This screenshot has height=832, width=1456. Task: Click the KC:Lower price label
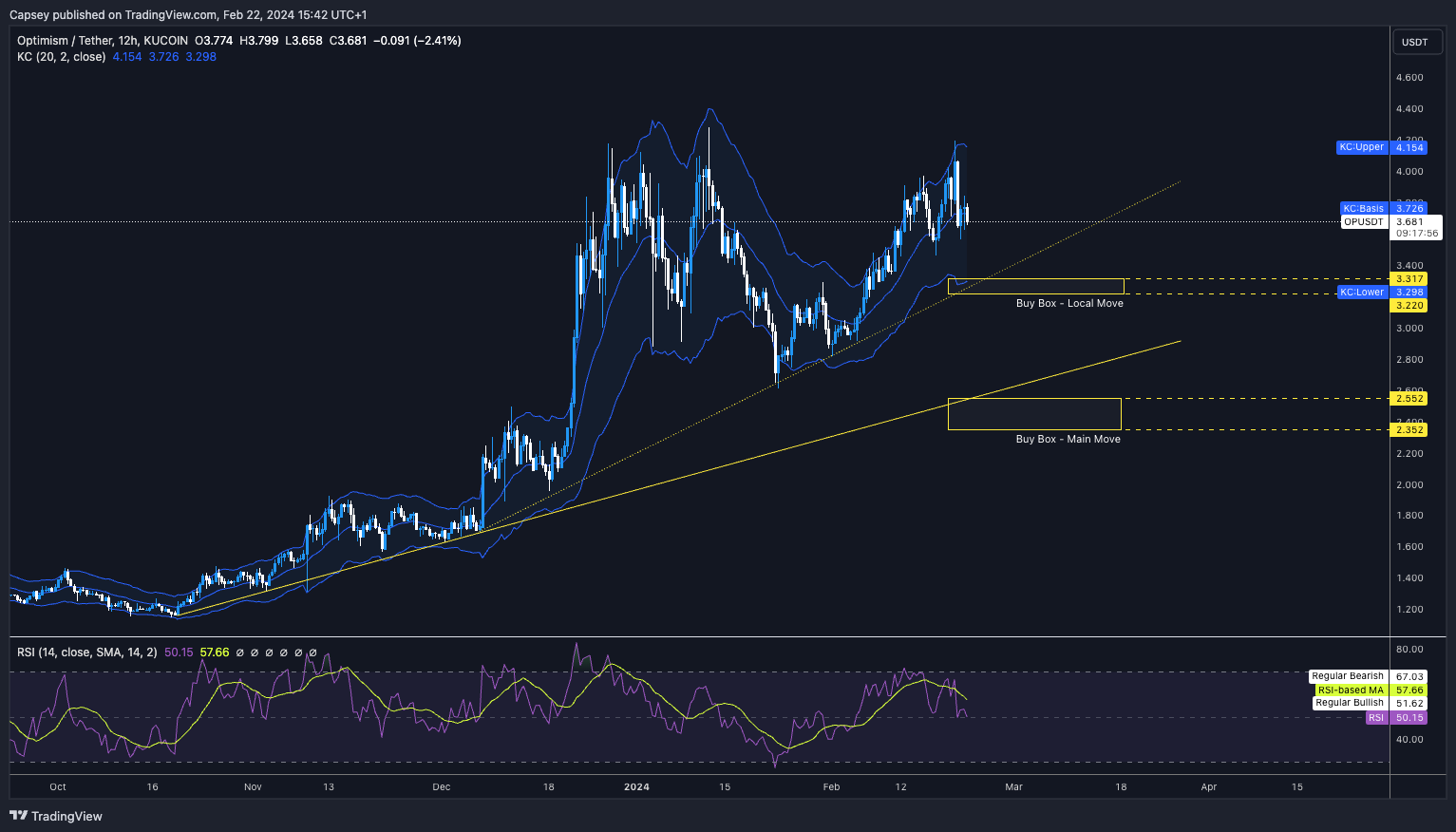(x=1361, y=292)
